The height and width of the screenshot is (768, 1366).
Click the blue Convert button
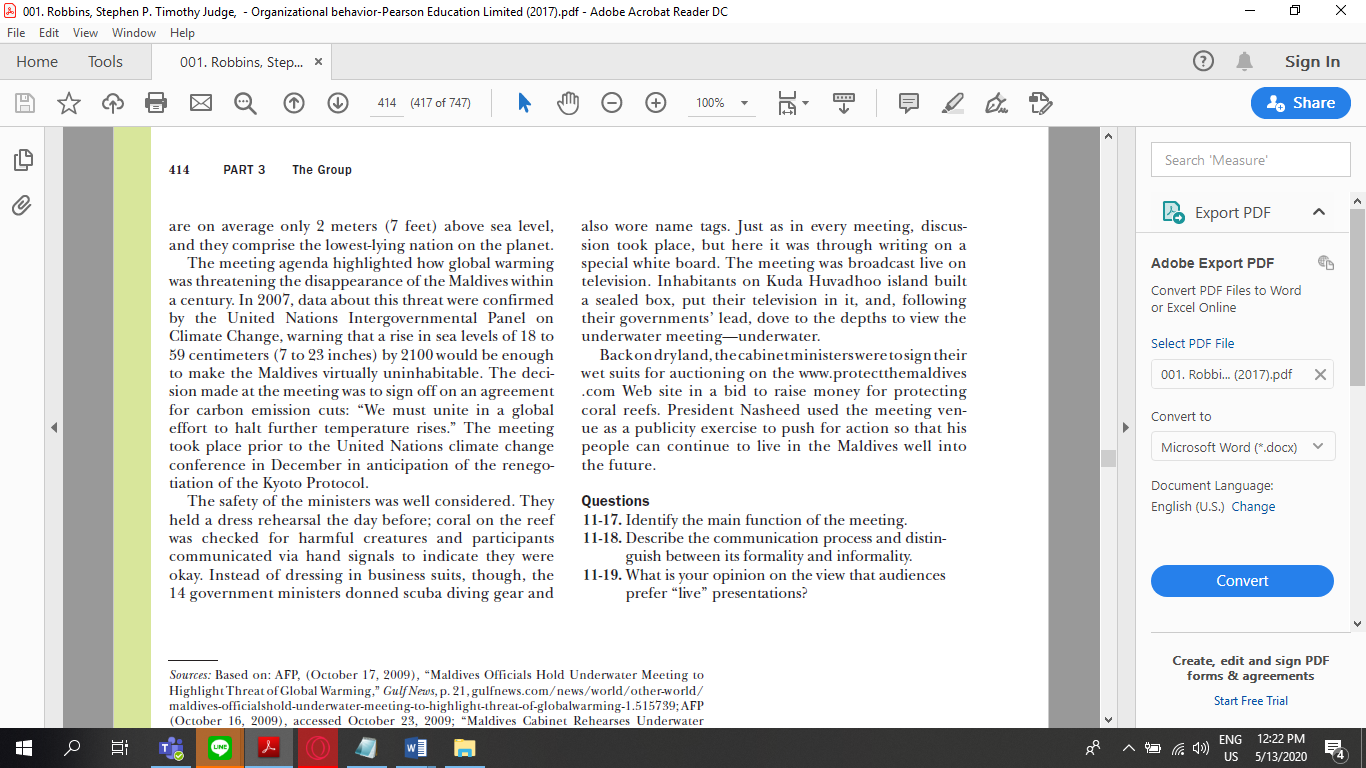point(1242,581)
